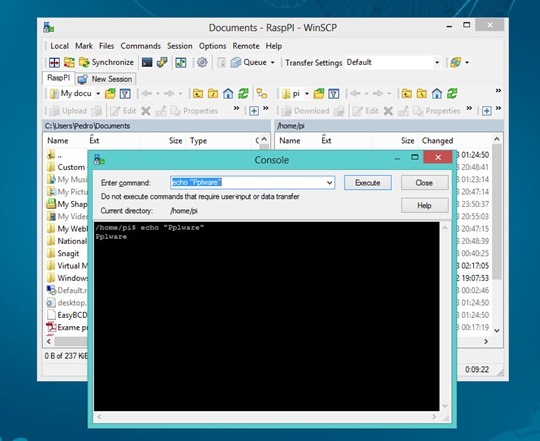The image size is (540, 441).
Task: Click remote parent directory icon
Action: (x=407, y=94)
